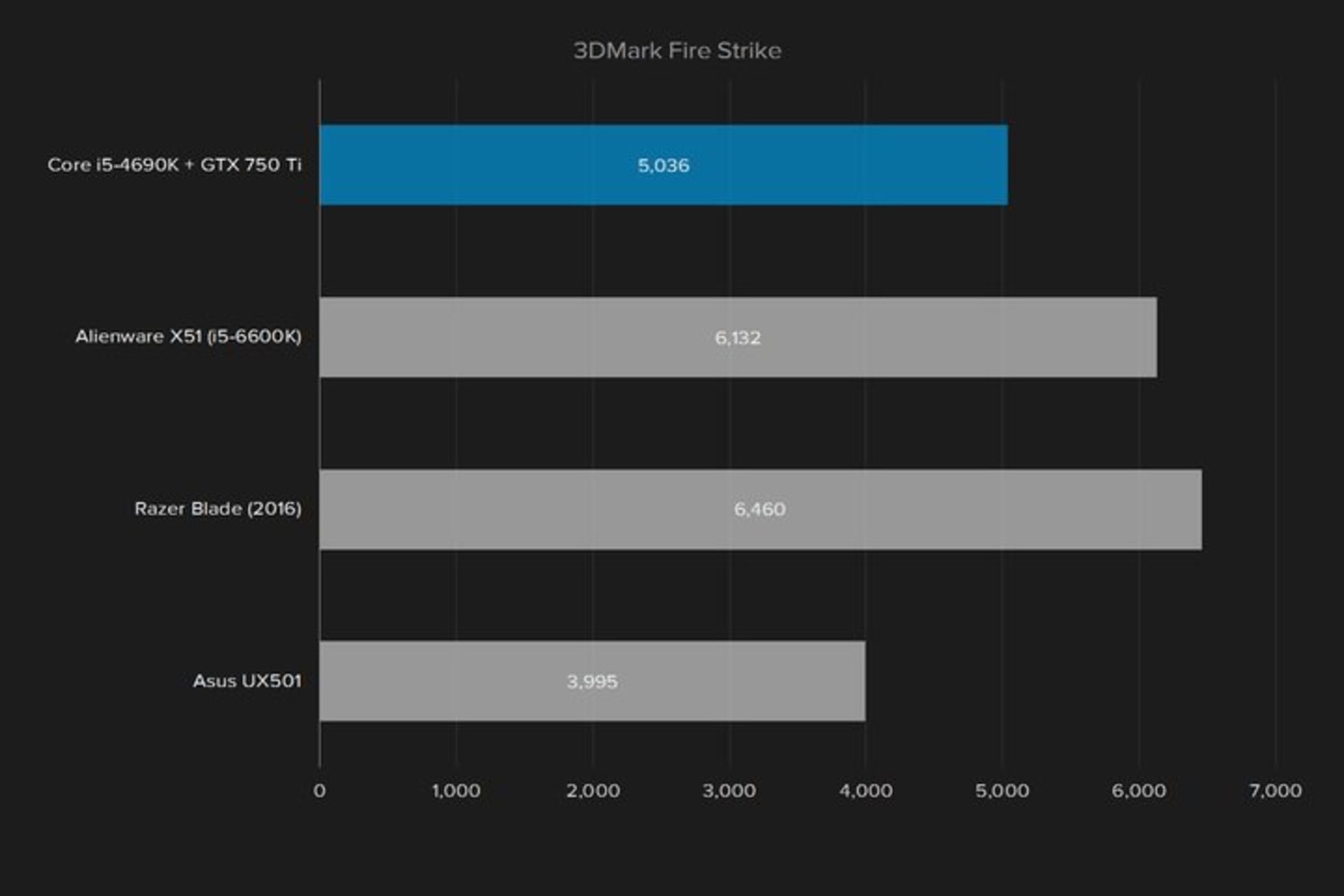
Task: Select the 7,000 x-axis tick label
Action: tap(1275, 791)
